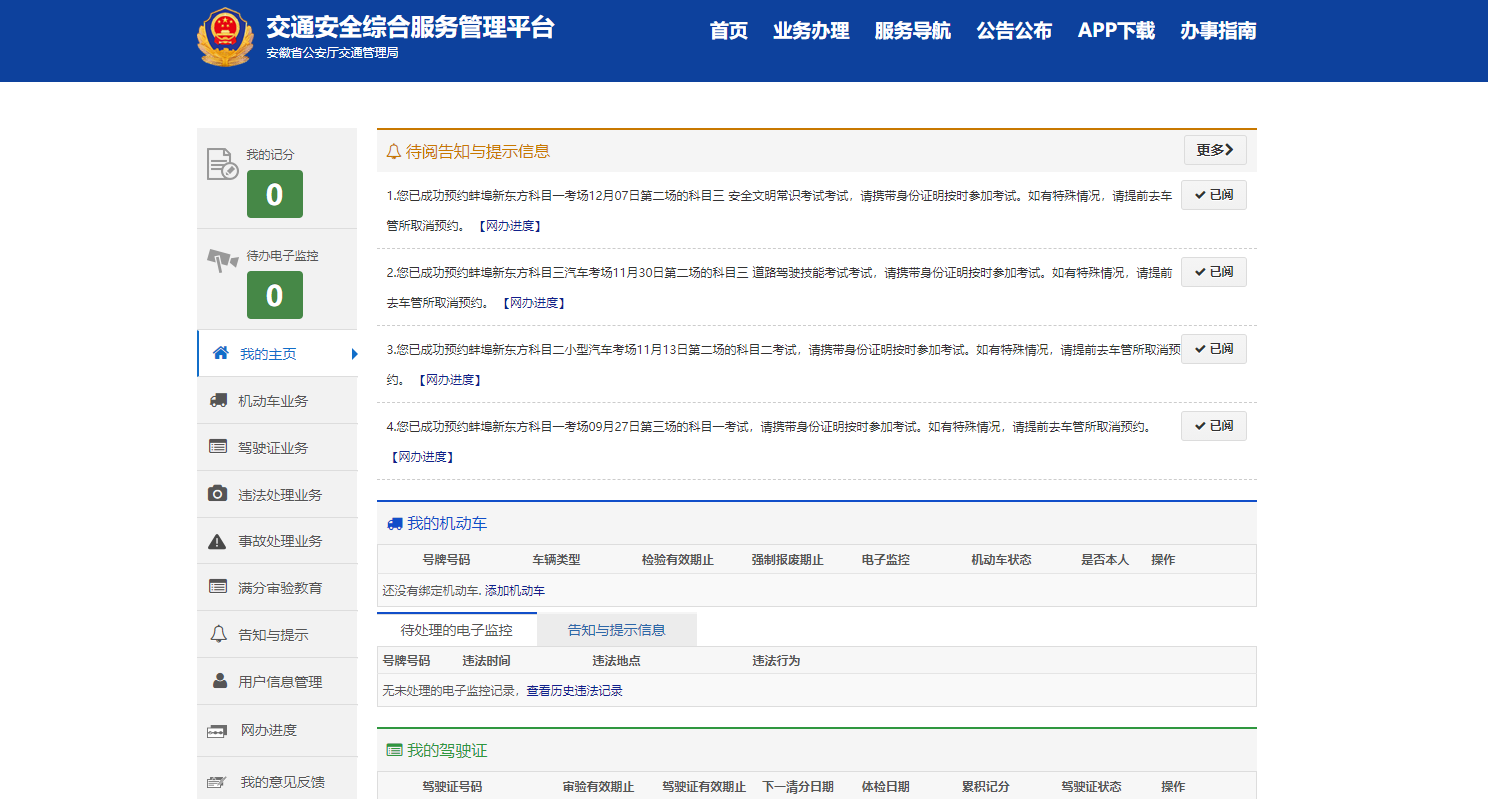Mark the first notification as 已阅
This screenshot has width=1488, height=799.
pyautogui.click(x=1213, y=195)
